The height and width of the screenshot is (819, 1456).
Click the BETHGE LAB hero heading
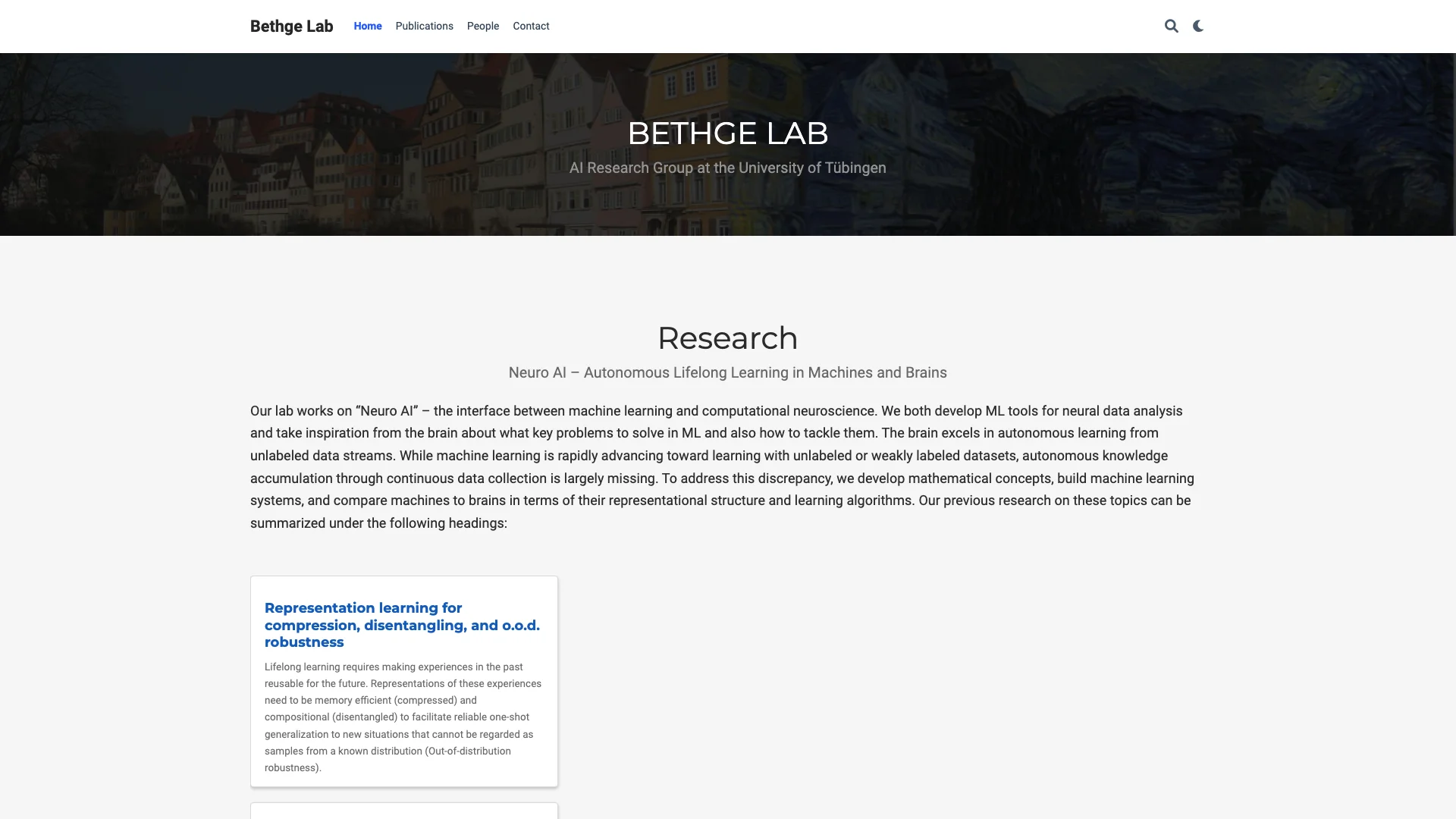click(728, 133)
